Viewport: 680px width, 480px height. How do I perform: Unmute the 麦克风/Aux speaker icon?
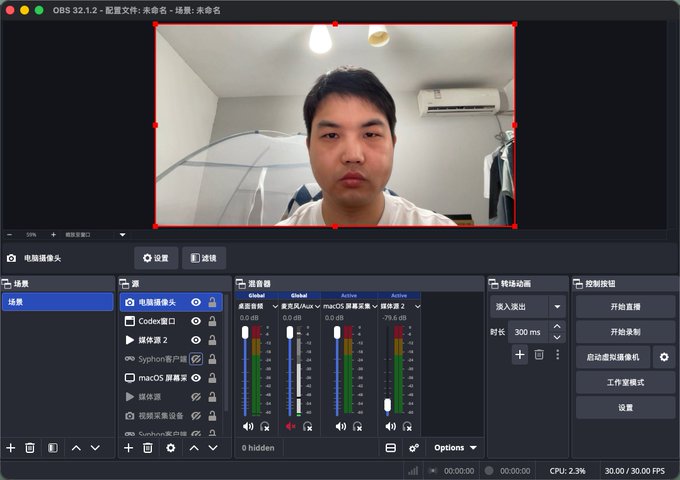(x=291, y=427)
